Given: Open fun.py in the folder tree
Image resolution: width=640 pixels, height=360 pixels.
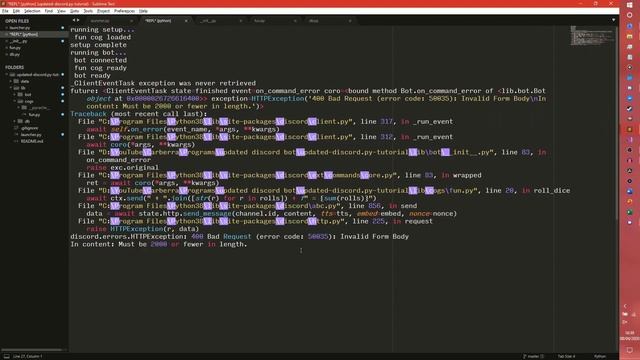Looking at the screenshot, I should coord(35,115).
